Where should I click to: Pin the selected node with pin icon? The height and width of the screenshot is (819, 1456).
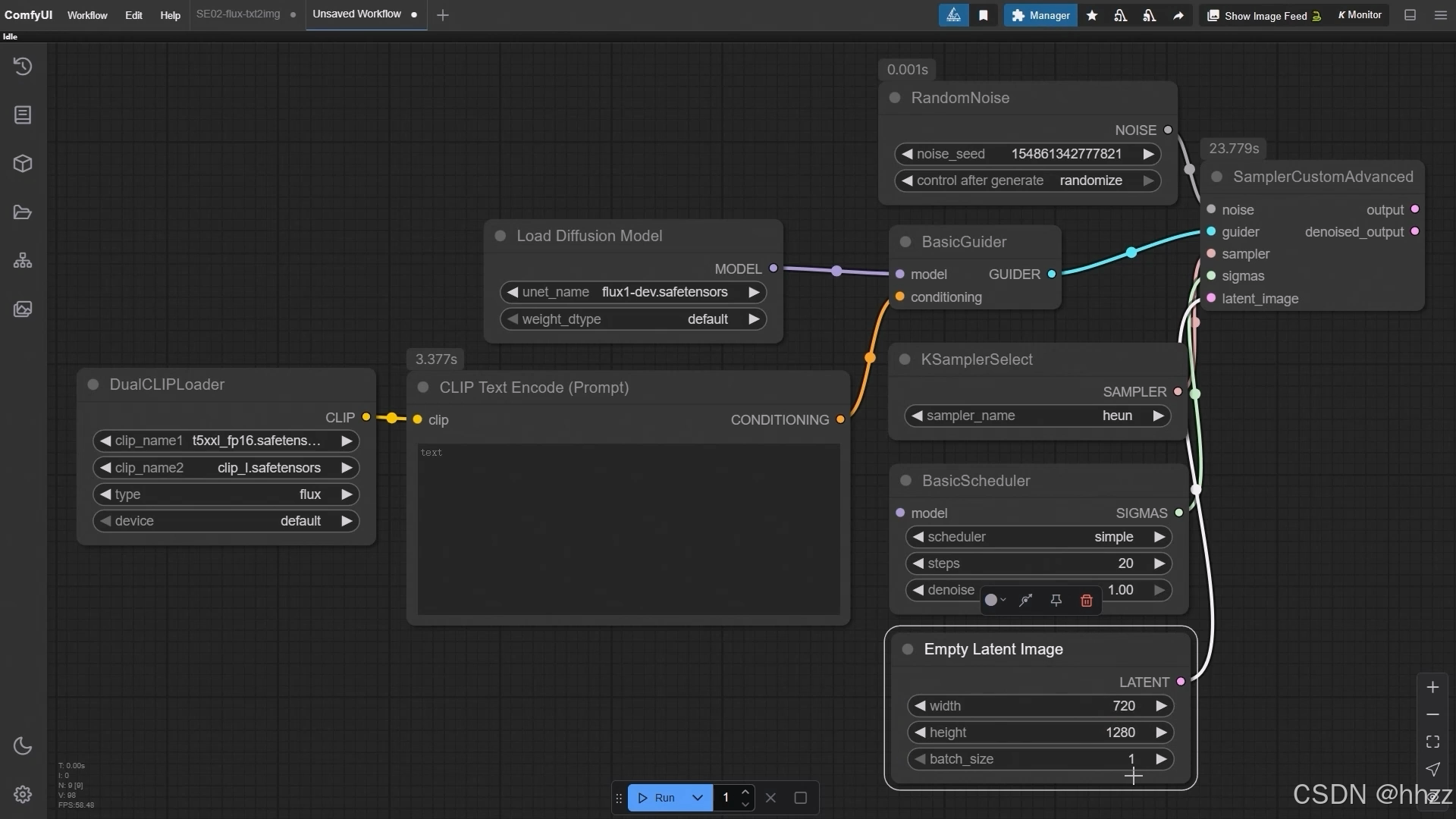tap(1056, 601)
